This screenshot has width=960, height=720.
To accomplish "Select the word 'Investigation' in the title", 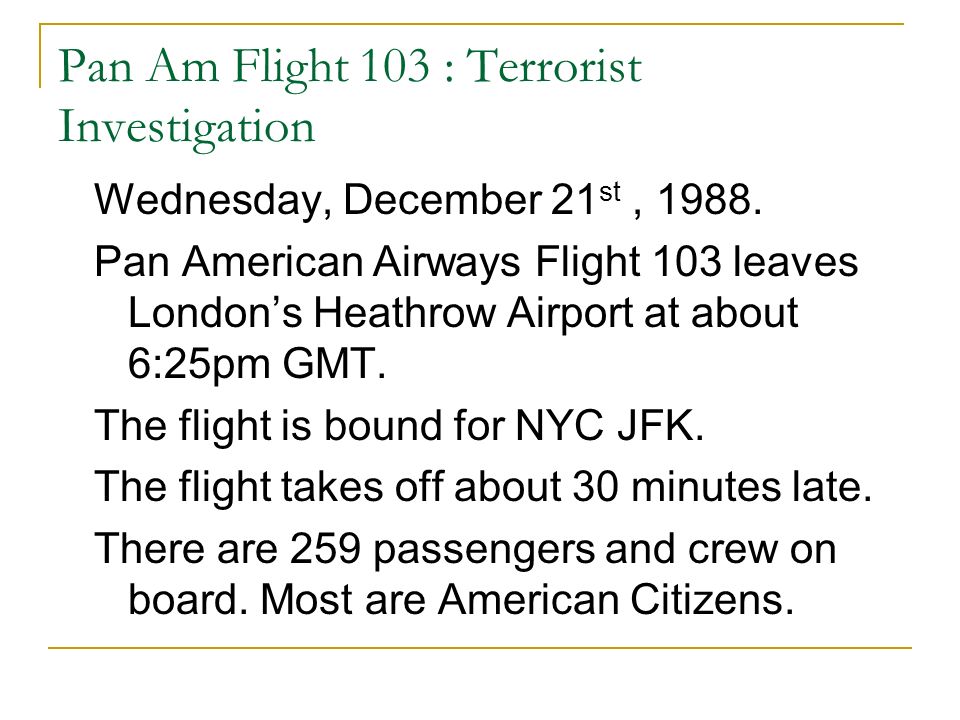I will point(186,127).
